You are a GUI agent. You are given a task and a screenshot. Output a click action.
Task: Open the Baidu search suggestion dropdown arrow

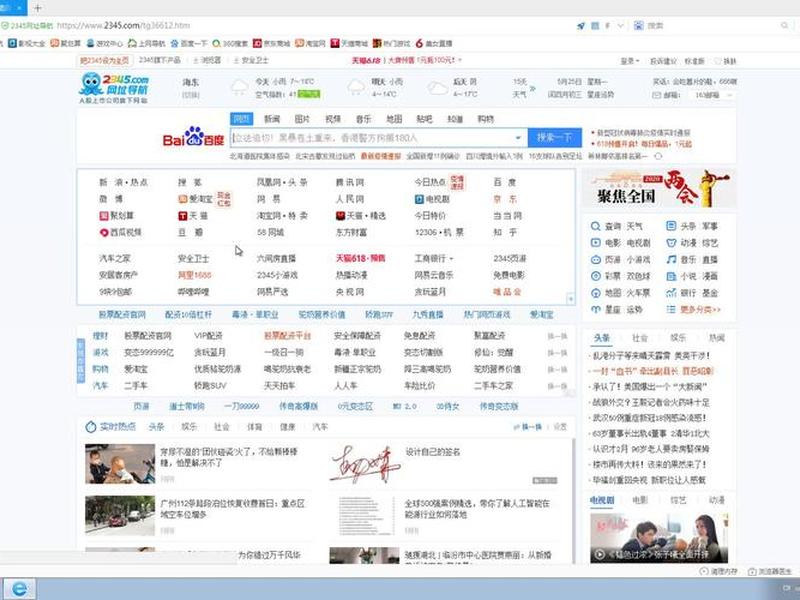pos(518,138)
